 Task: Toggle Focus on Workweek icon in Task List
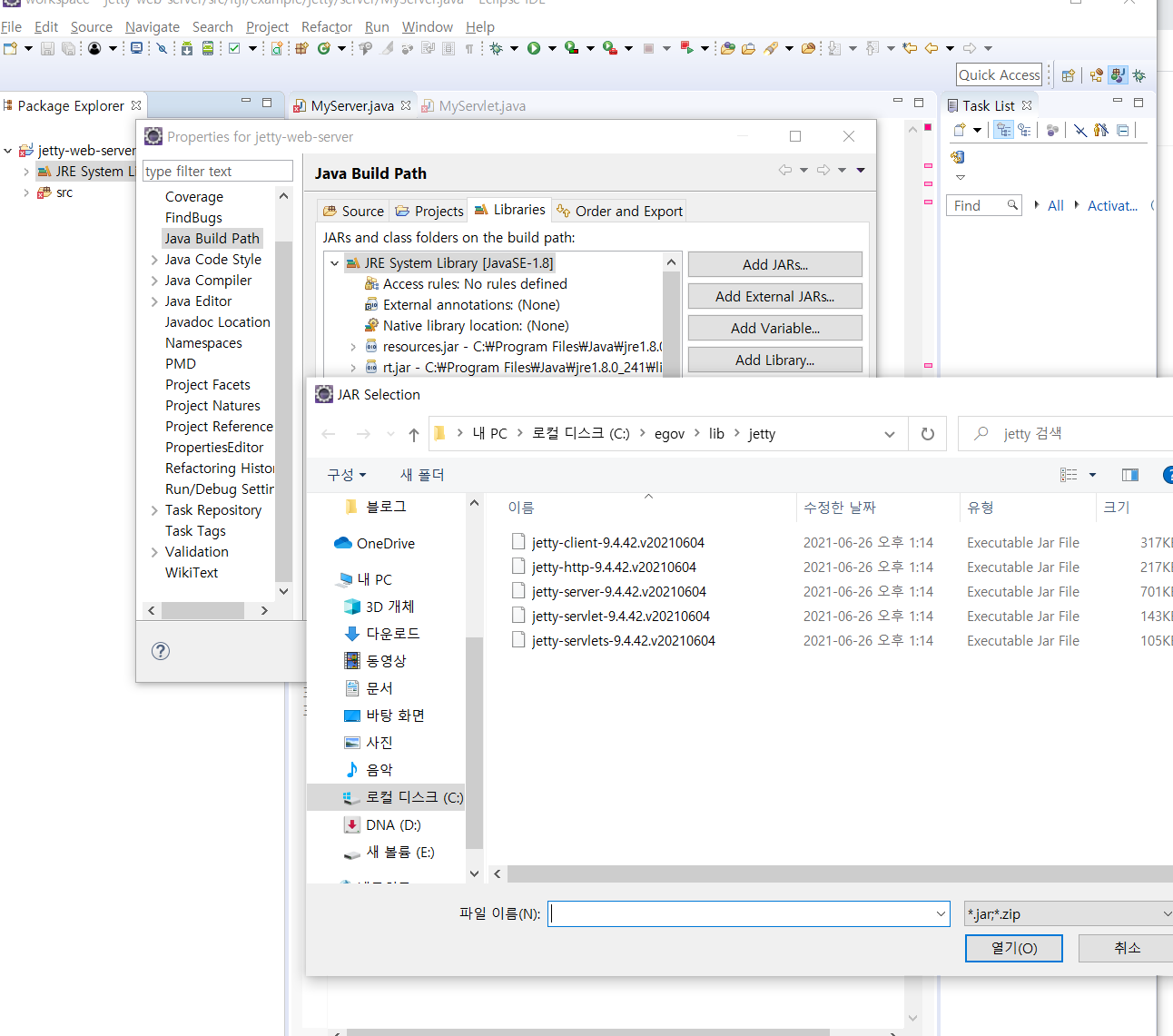pos(1052,130)
